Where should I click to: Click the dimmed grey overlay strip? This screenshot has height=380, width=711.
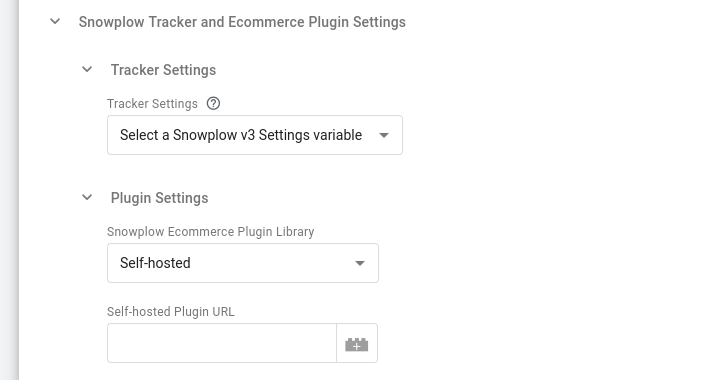click(9, 190)
